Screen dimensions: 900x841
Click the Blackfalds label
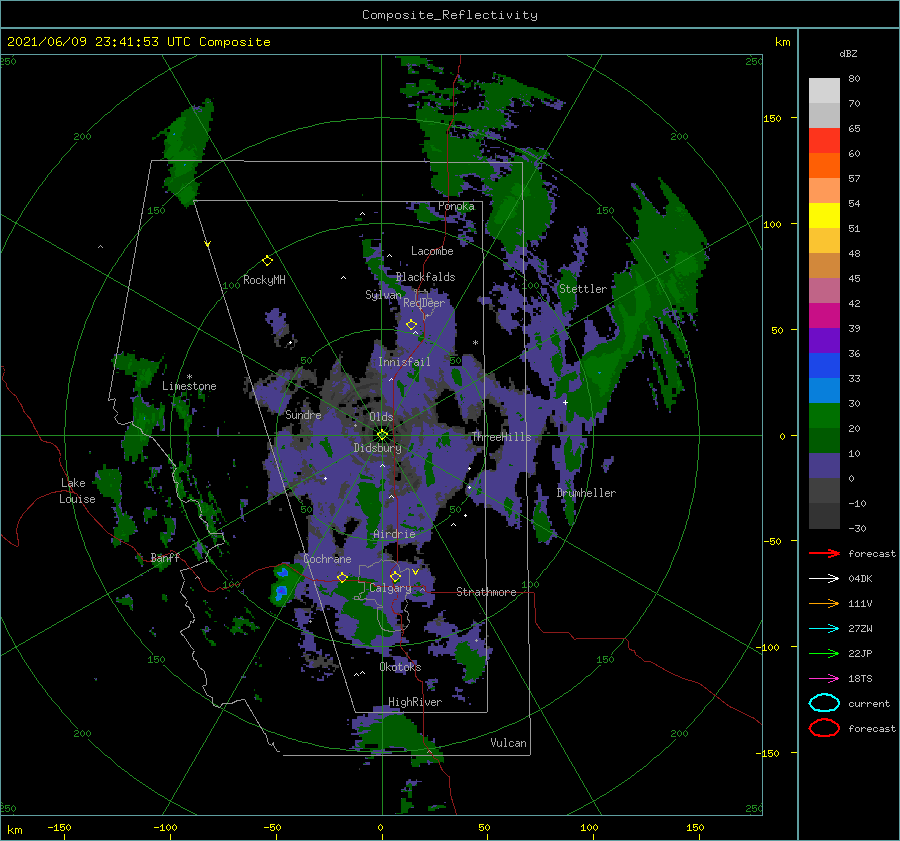425,277
